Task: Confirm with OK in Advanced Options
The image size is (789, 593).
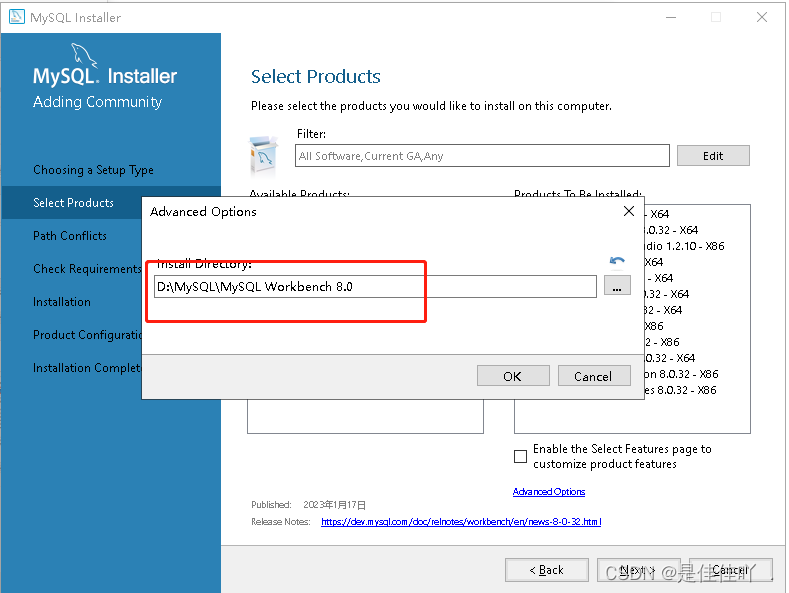Action: point(513,376)
